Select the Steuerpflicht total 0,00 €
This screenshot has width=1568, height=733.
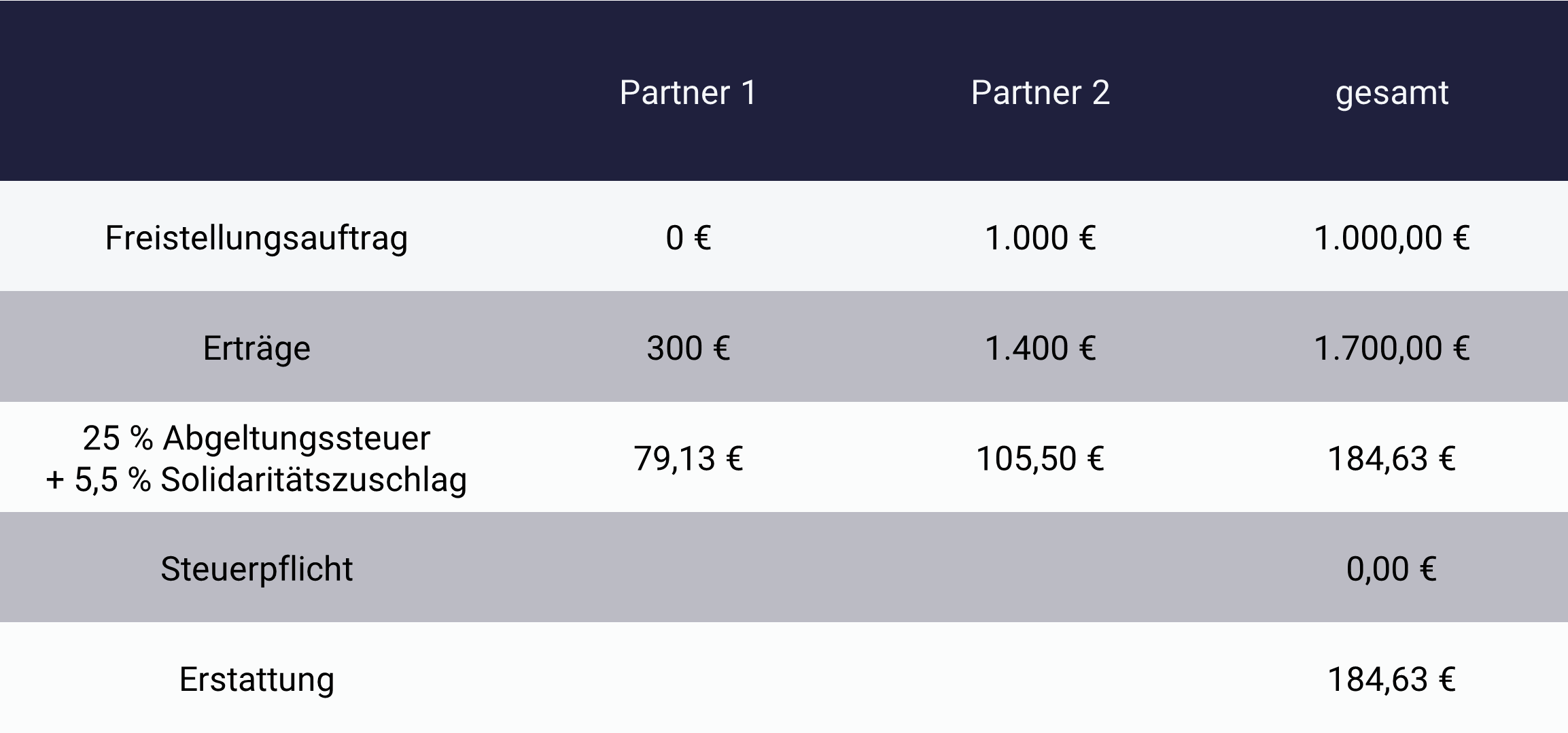[x=1391, y=568]
